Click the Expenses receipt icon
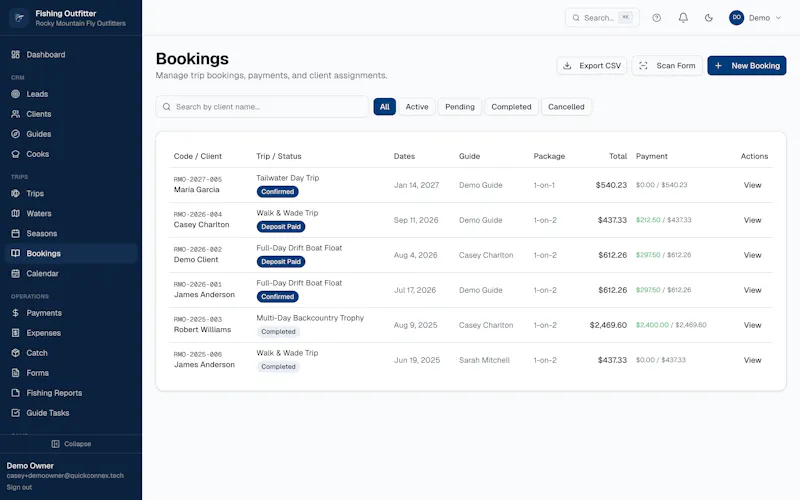 [x=16, y=333]
